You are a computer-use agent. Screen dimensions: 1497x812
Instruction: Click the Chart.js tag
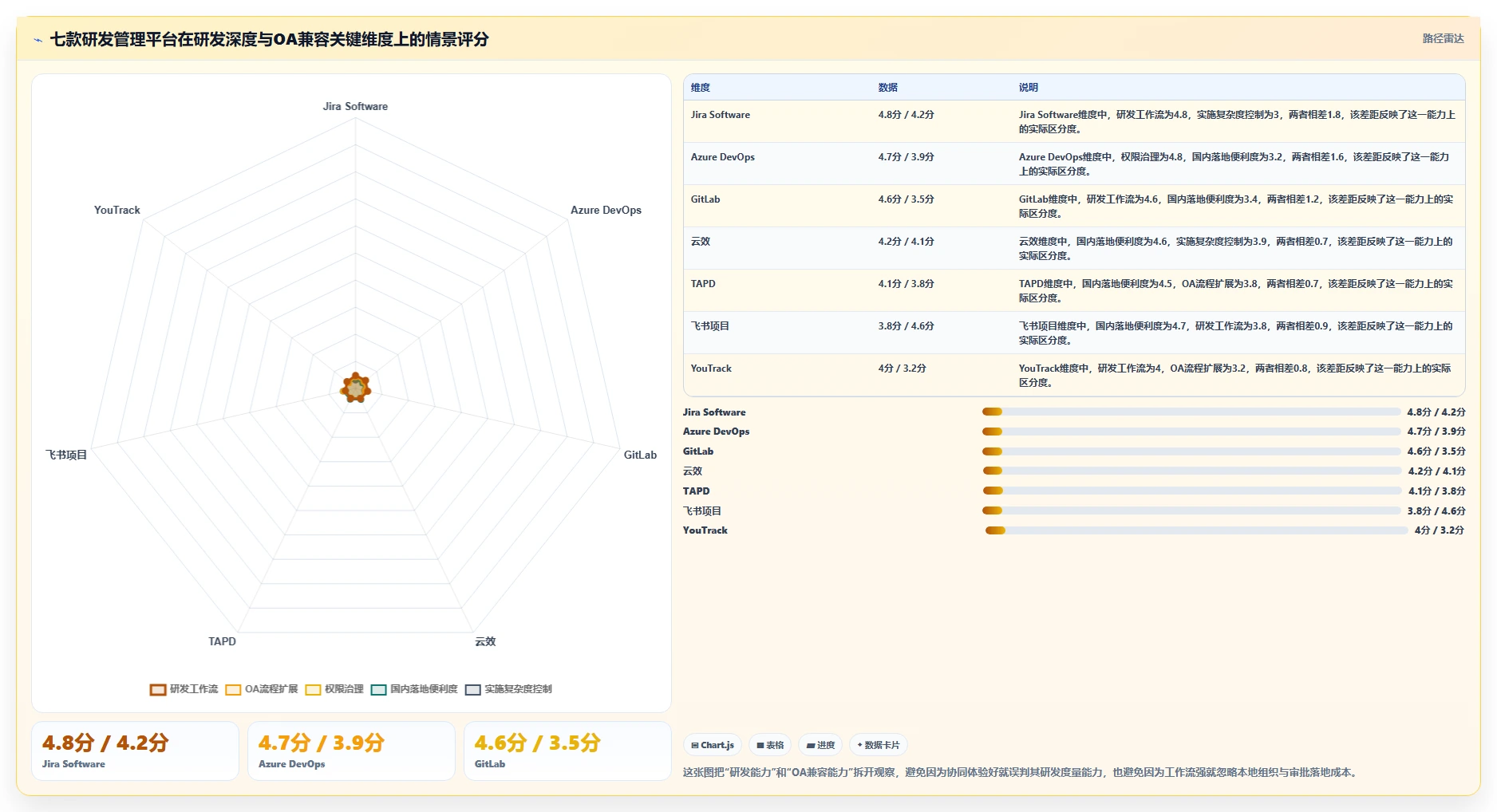tap(713, 745)
